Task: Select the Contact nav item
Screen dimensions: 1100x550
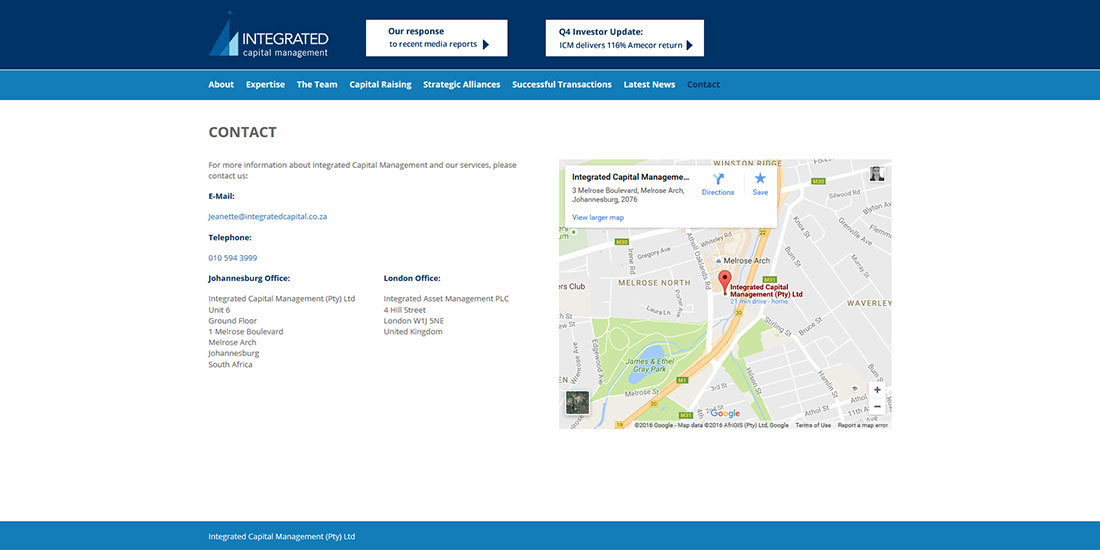Action: (x=704, y=84)
